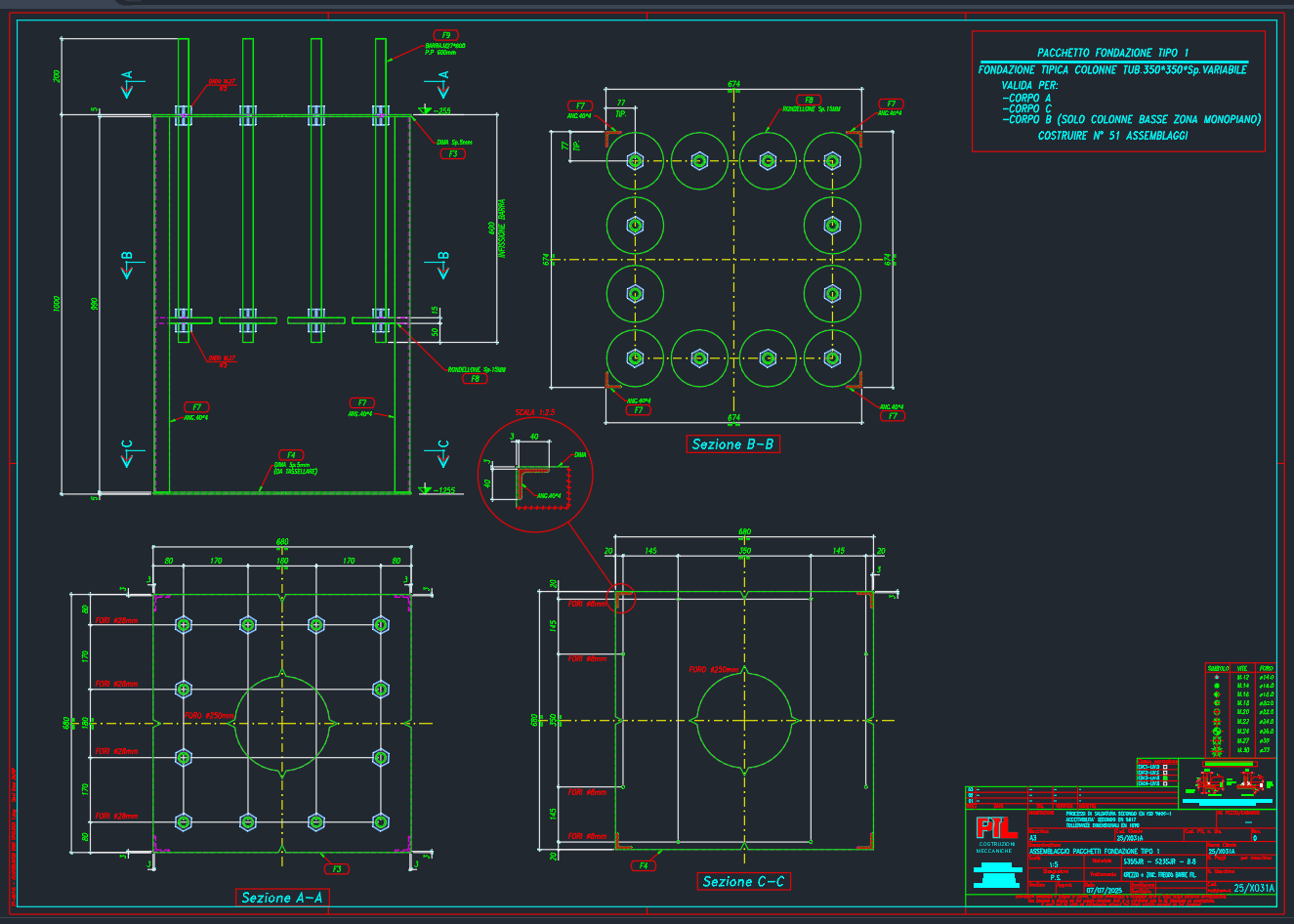Uncheck the green-filled EXC3 checkbox
1294x924 pixels.
[1164, 777]
